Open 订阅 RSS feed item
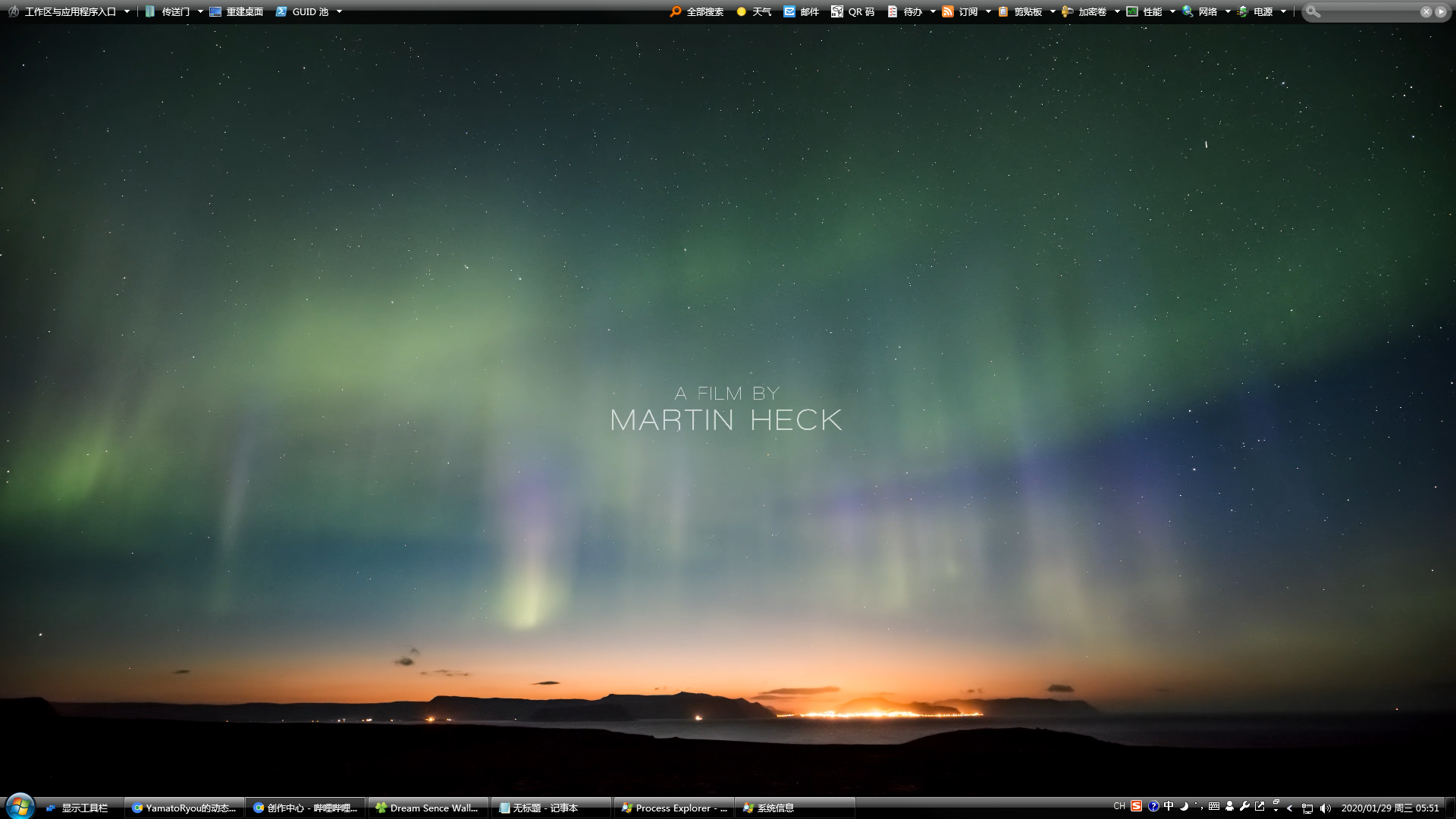 click(x=960, y=11)
